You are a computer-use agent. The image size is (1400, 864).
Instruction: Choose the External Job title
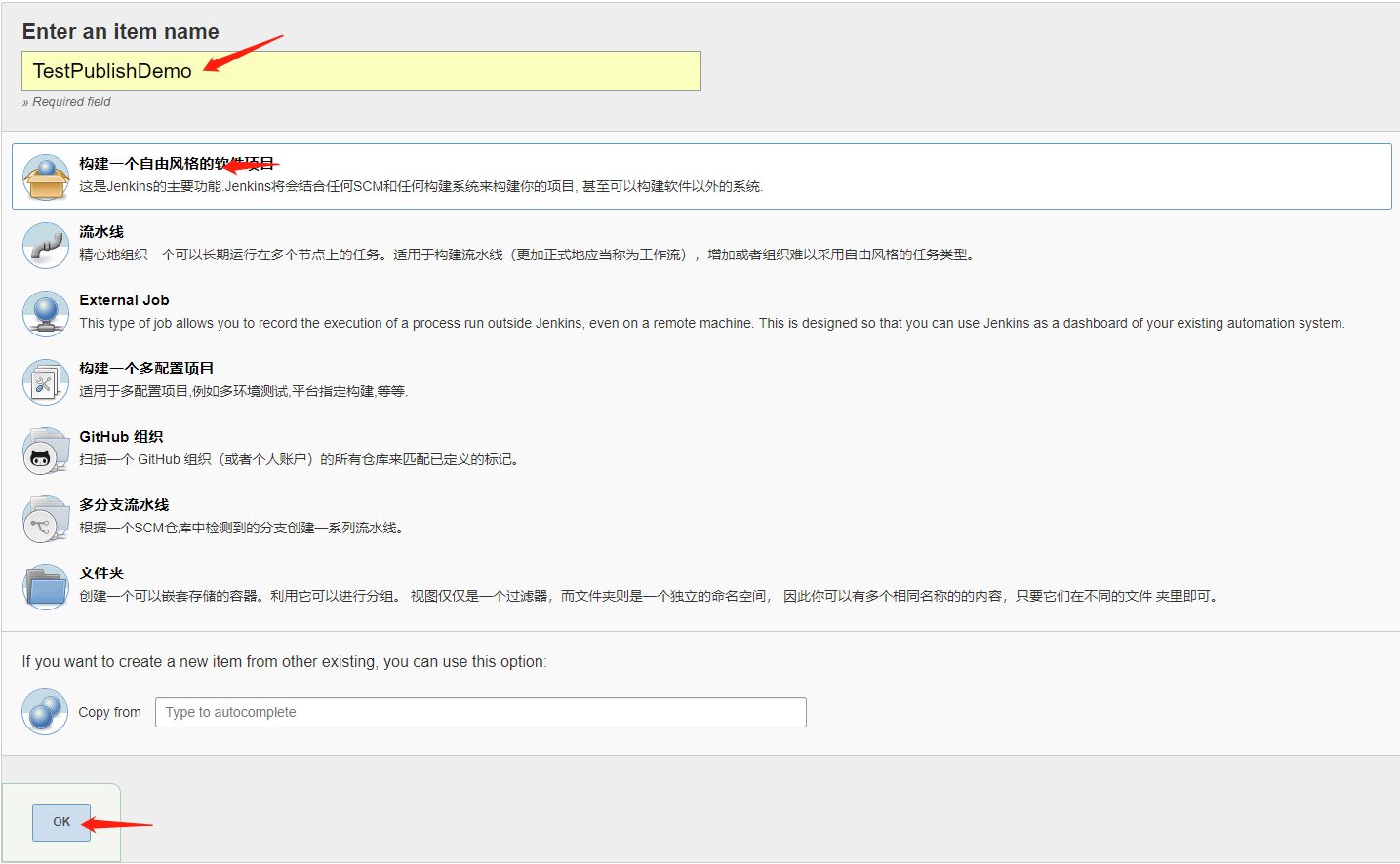(x=124, y=300)
